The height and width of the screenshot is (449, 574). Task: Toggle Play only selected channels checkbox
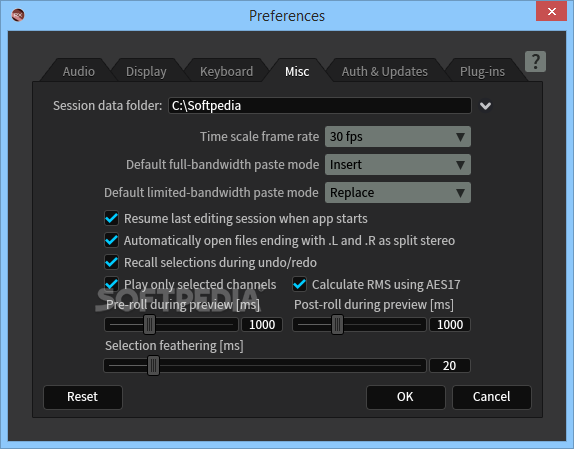tap(111, 284)
